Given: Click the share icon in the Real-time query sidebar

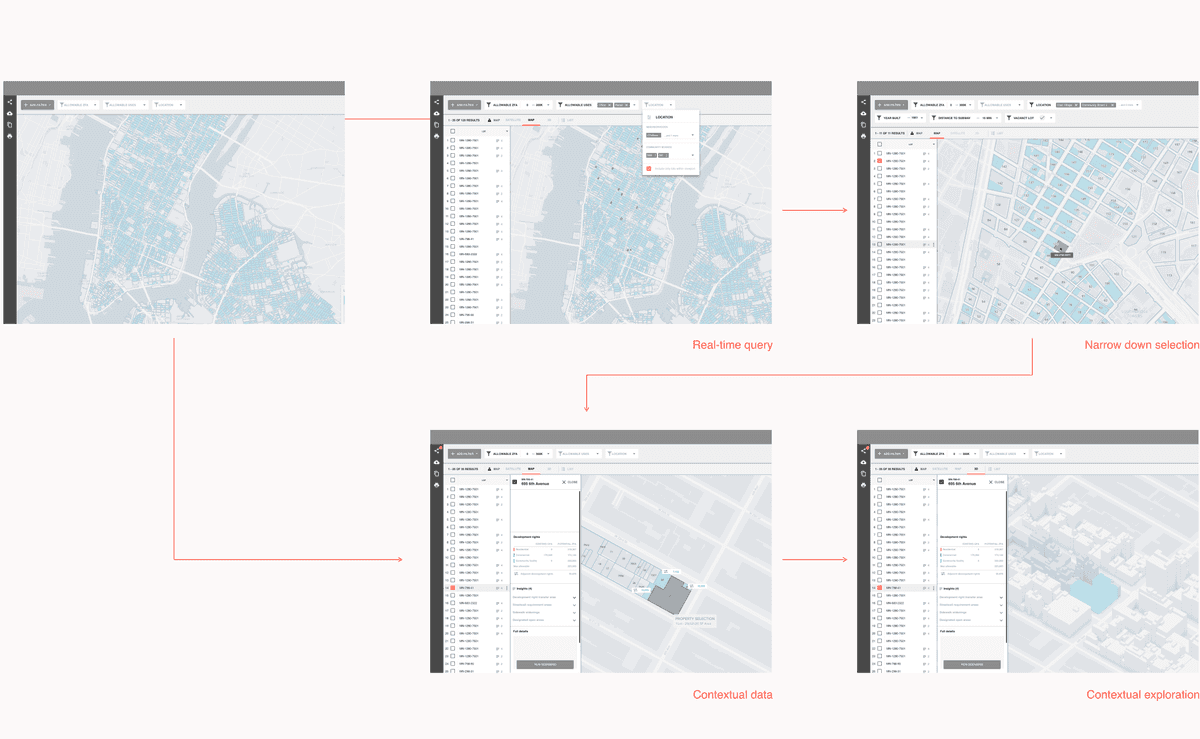Looking at the screenshot, I should click(x=436, y=102).
